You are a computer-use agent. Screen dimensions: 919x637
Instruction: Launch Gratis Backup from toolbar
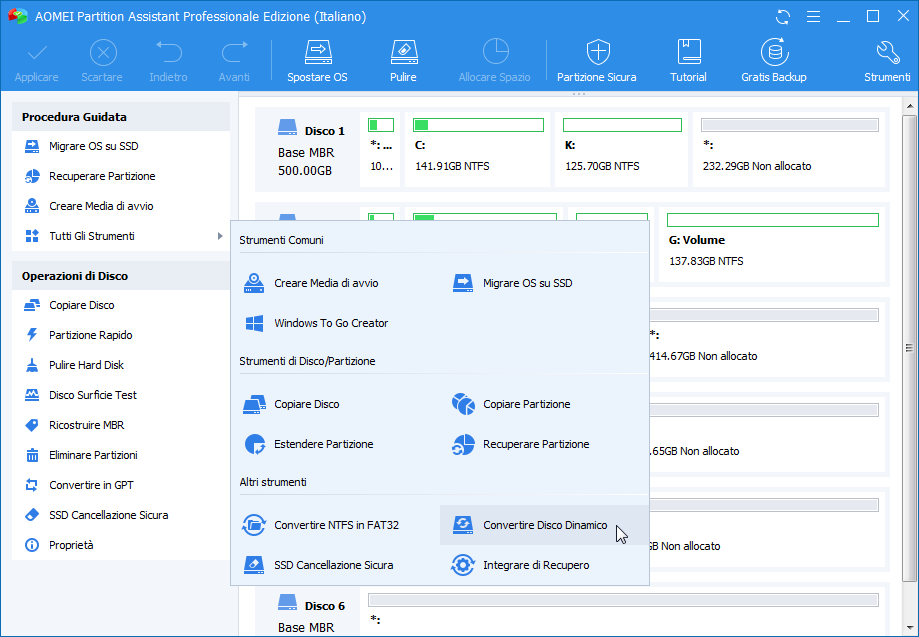coord(774,61)
